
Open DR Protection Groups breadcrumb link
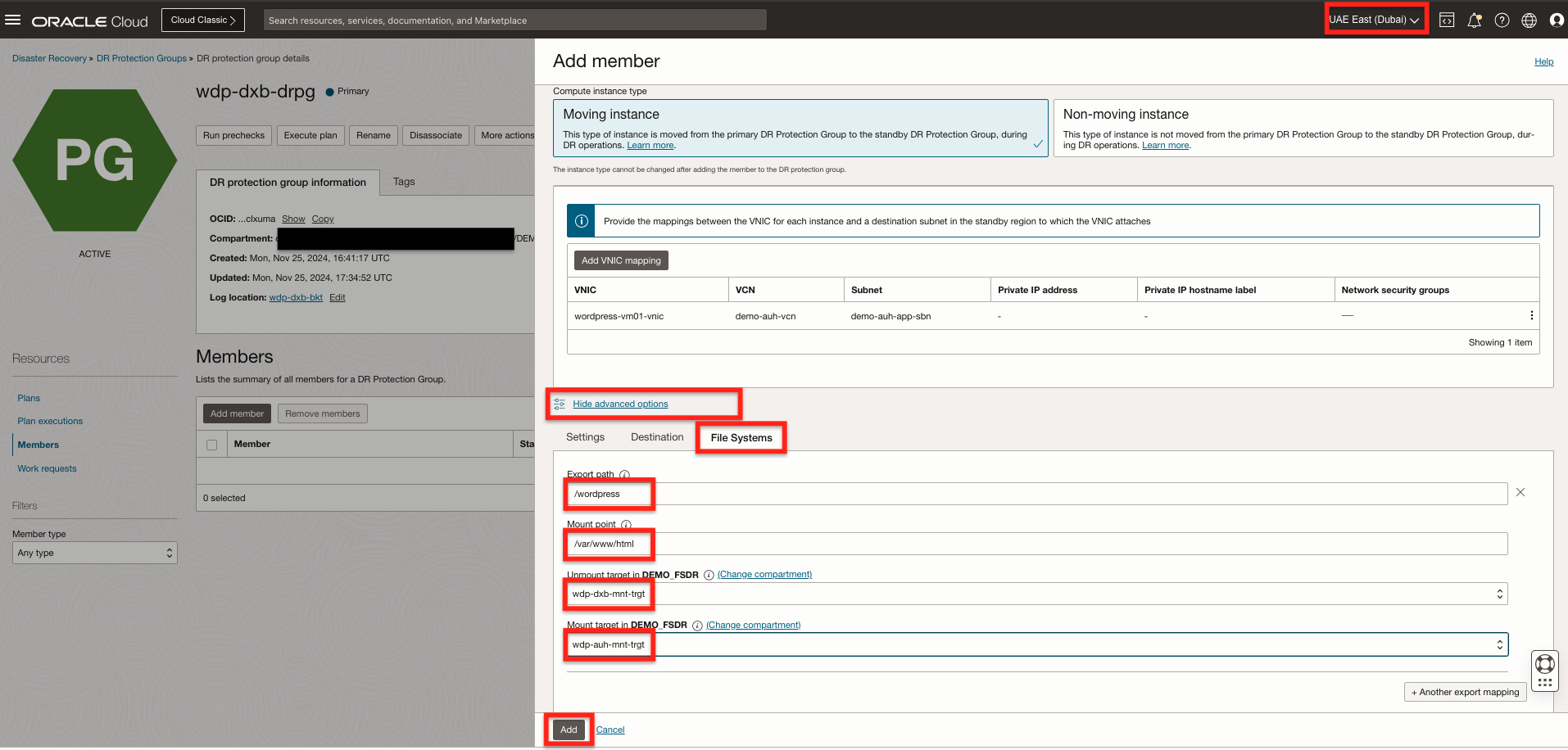[x=142, y=58]
